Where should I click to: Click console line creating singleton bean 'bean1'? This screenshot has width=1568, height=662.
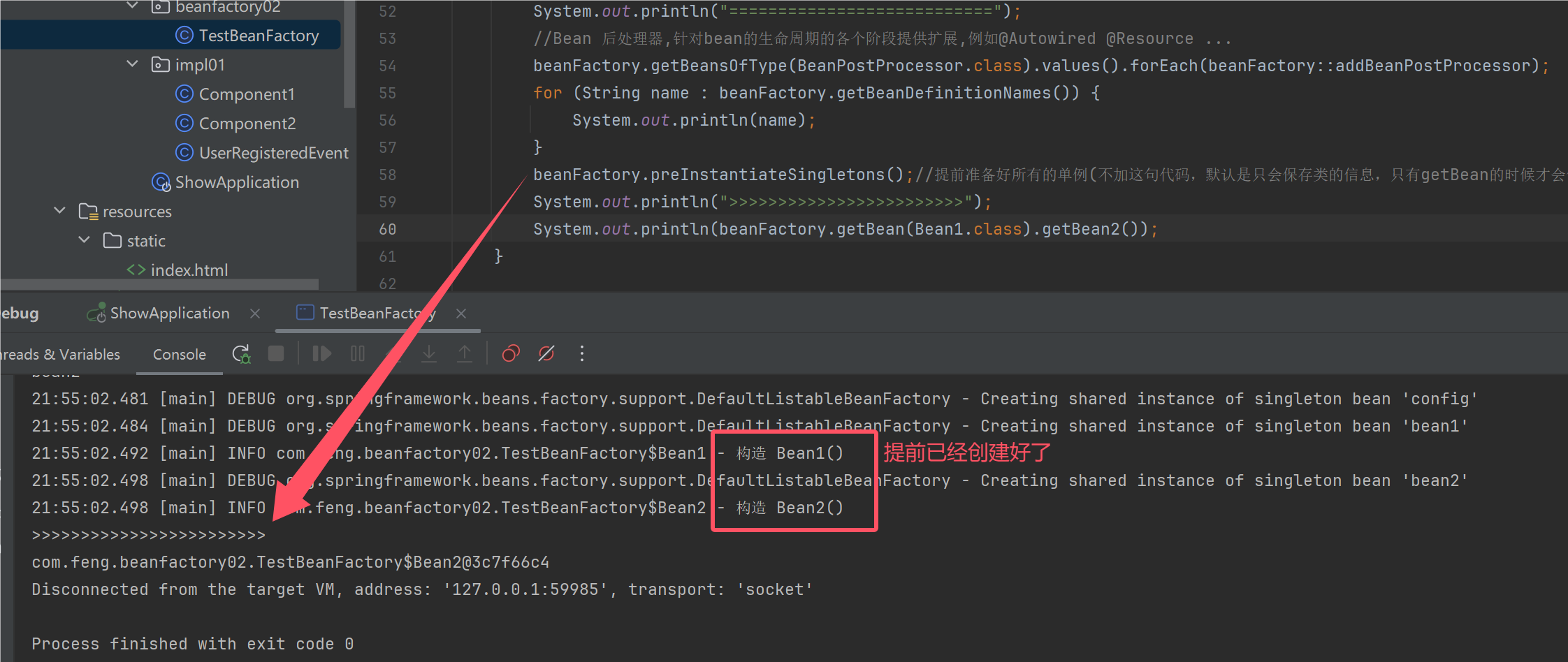click(750, 426)
